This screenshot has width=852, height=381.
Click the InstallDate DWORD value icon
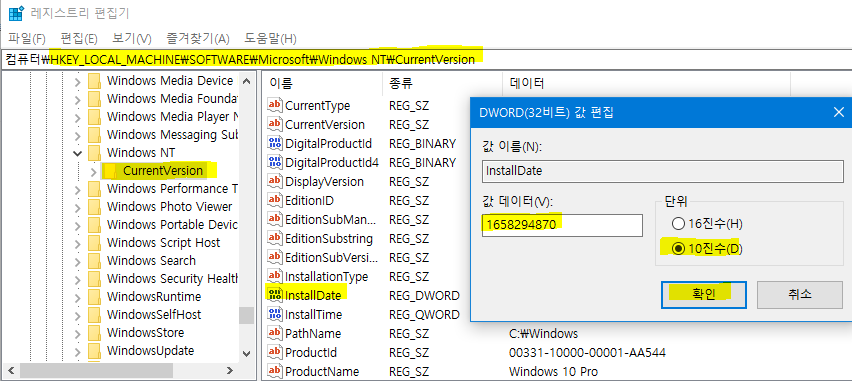coord(275,295)
